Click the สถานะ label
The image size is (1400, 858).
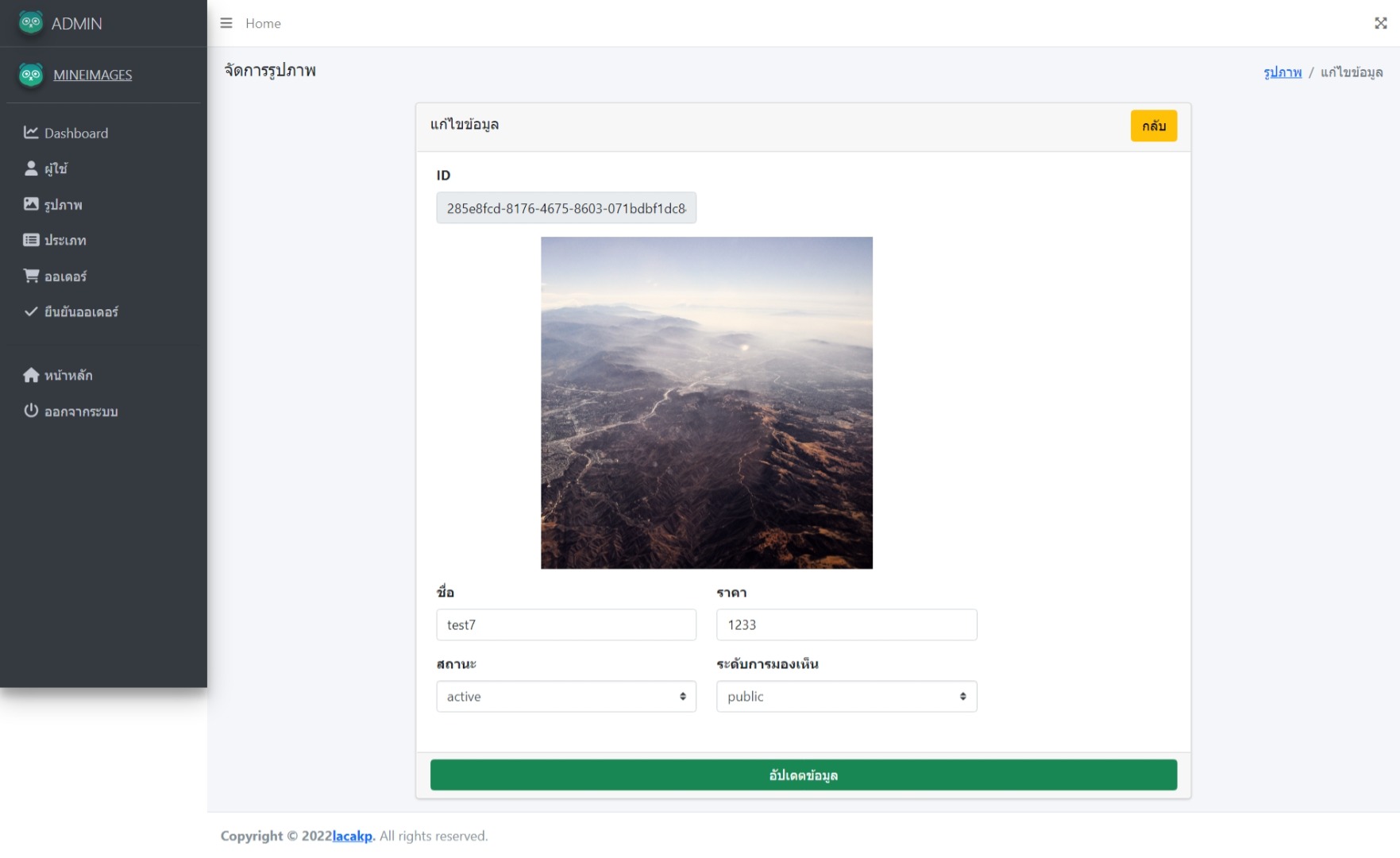[456, 664]
